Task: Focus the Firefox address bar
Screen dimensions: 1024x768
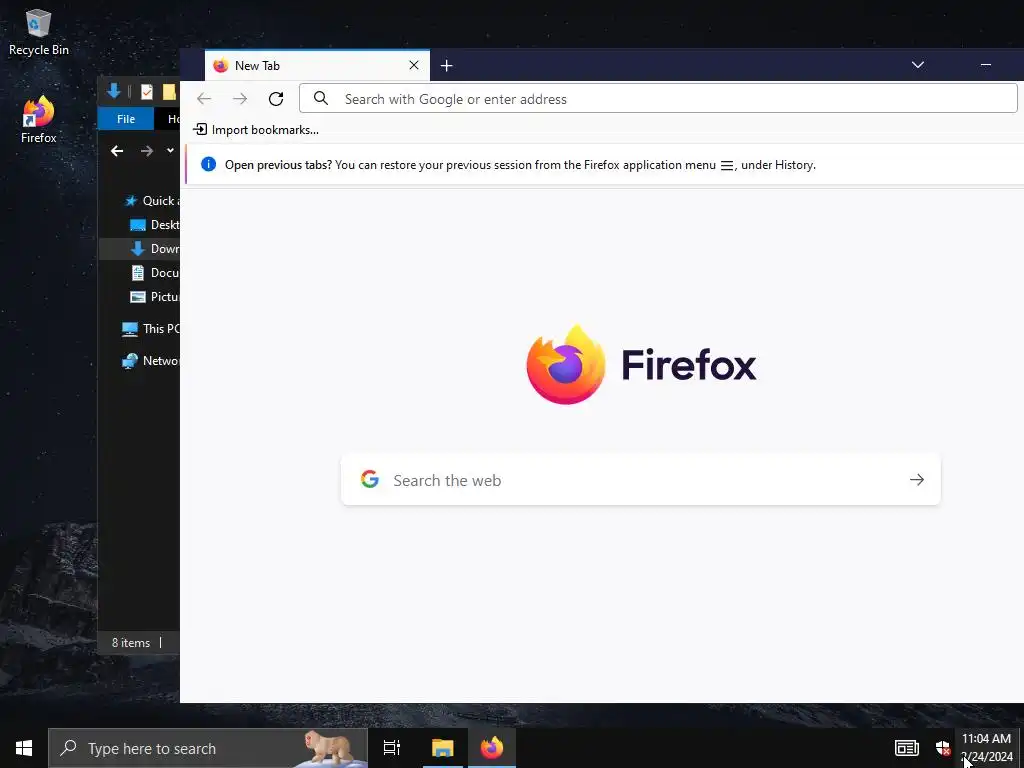Action: (658, 99)
